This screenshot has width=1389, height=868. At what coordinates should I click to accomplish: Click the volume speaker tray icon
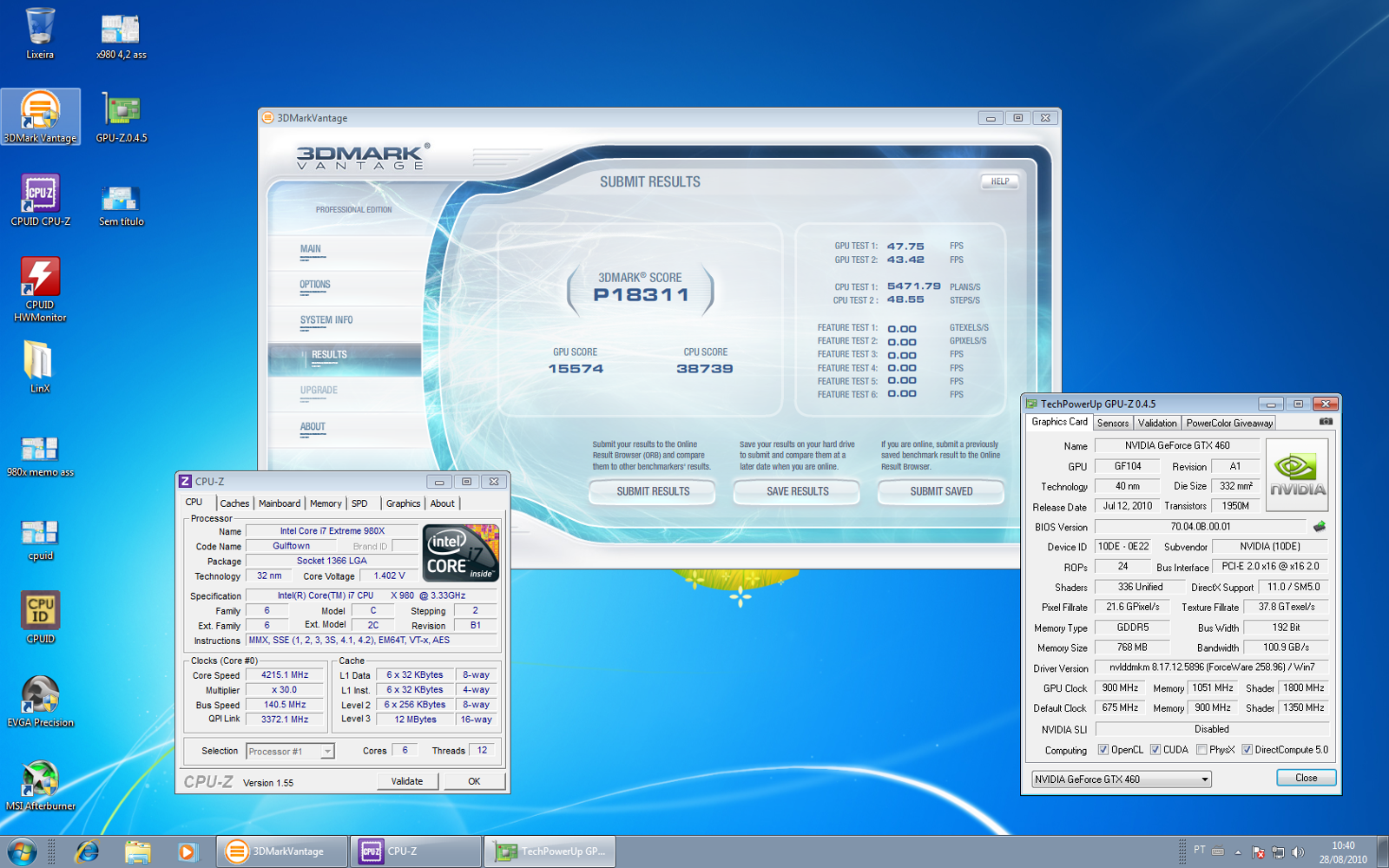tap(1298, 852)
